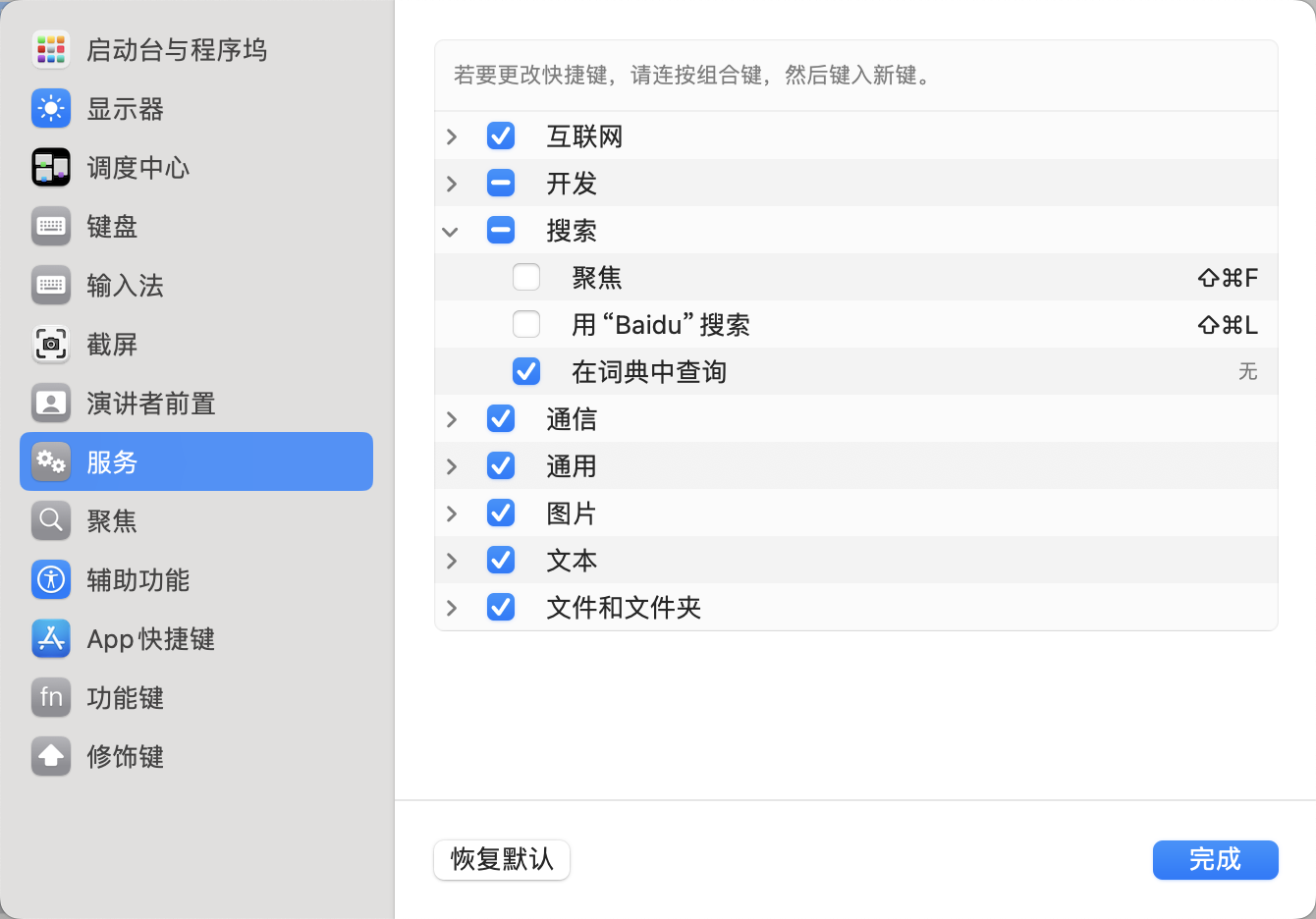Image resolution: width=1316 pixels, height=919 pixels.
Task: Collapse the 搜索 category
Action: [x=451, y=232]
